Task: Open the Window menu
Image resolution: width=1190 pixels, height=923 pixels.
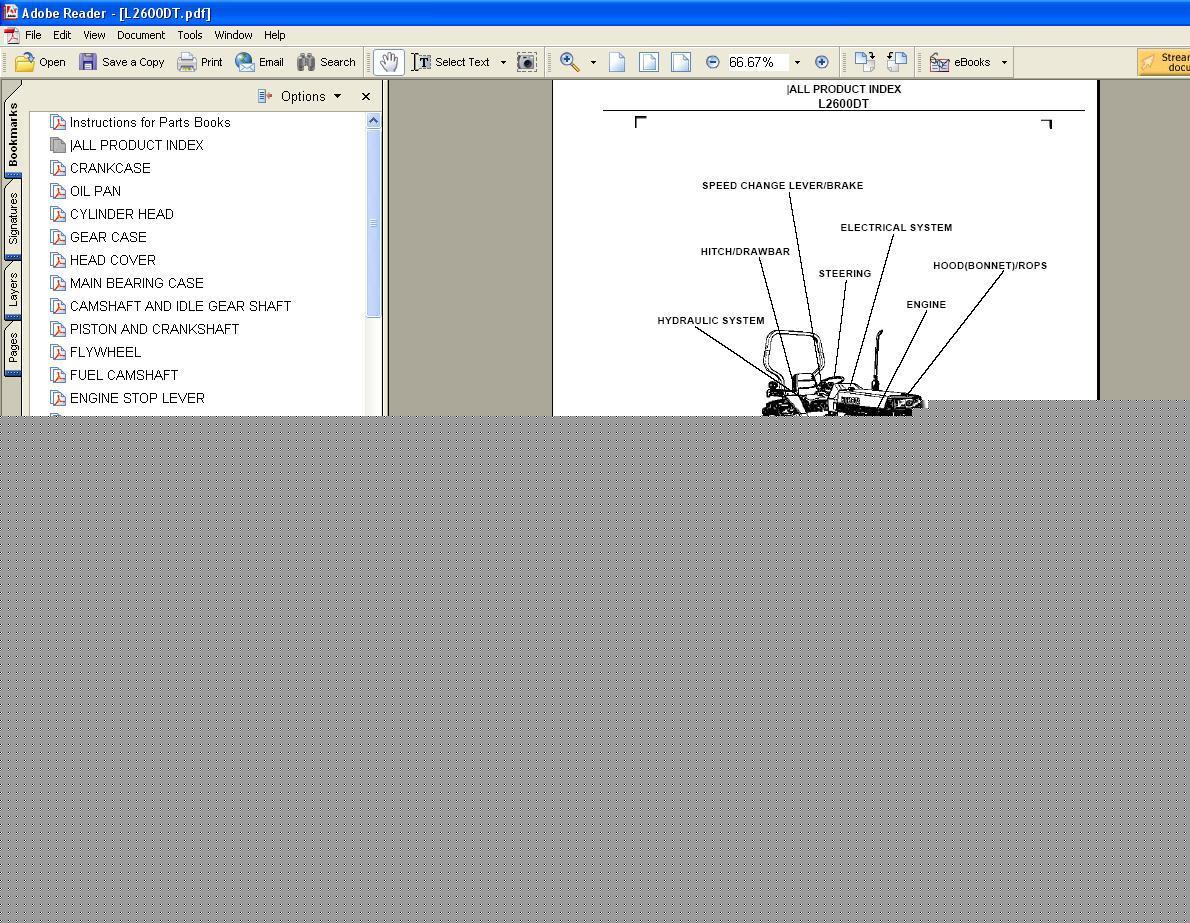Action: point(233,35)
